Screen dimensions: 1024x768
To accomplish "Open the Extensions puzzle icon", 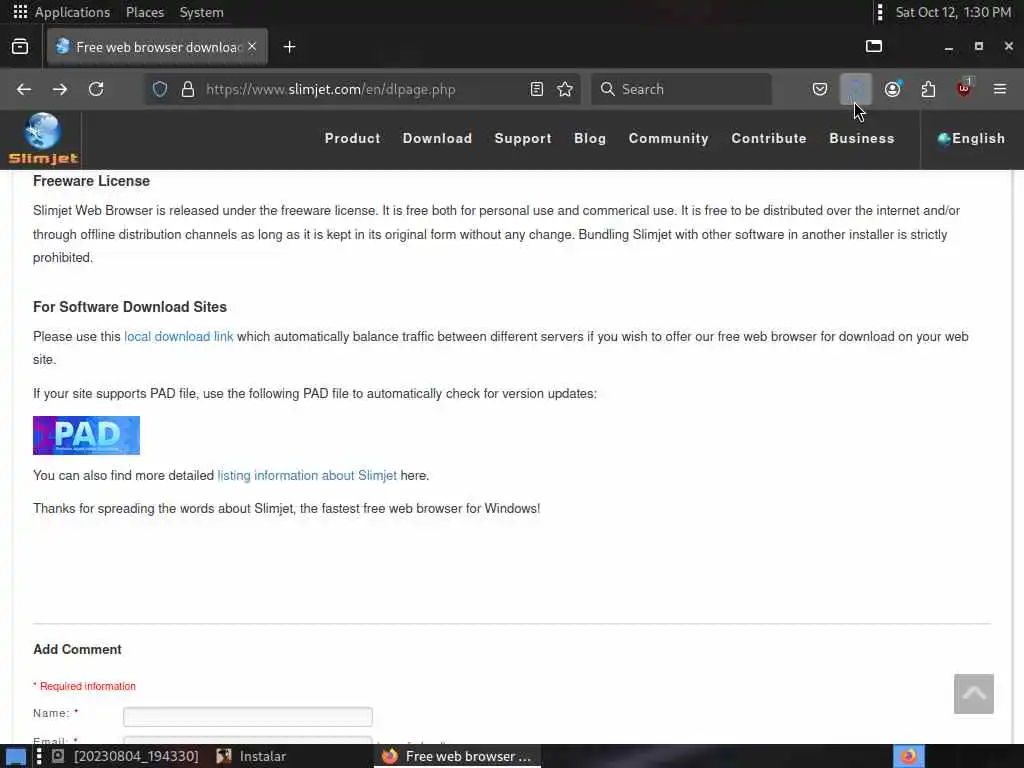I will point(928,89).
